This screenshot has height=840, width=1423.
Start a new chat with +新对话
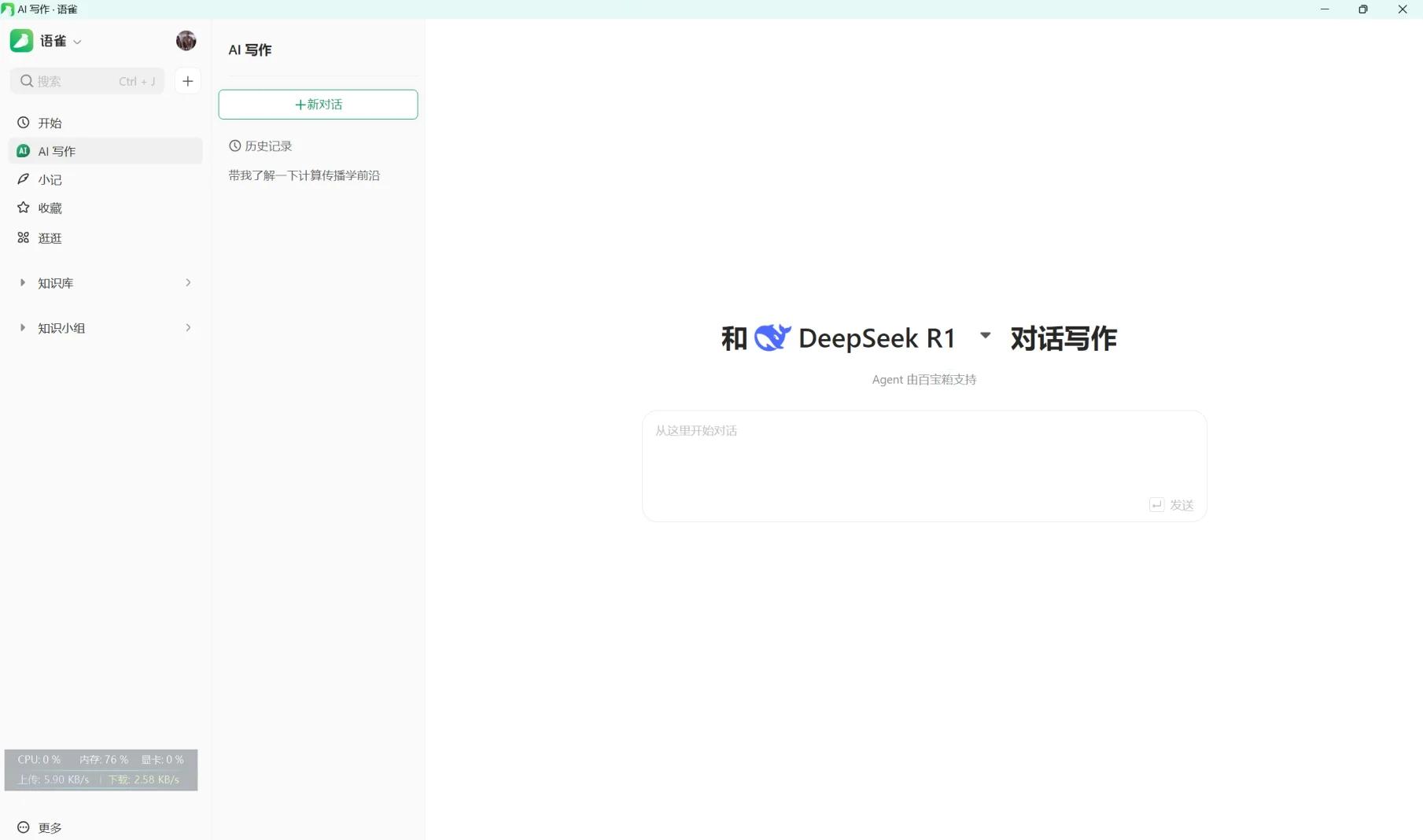point(318,105)
